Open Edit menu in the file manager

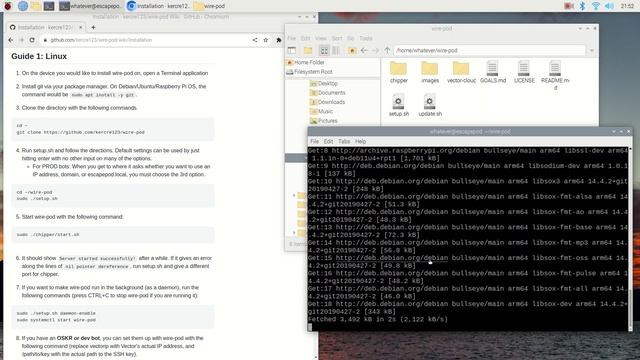tap(305, 38)
